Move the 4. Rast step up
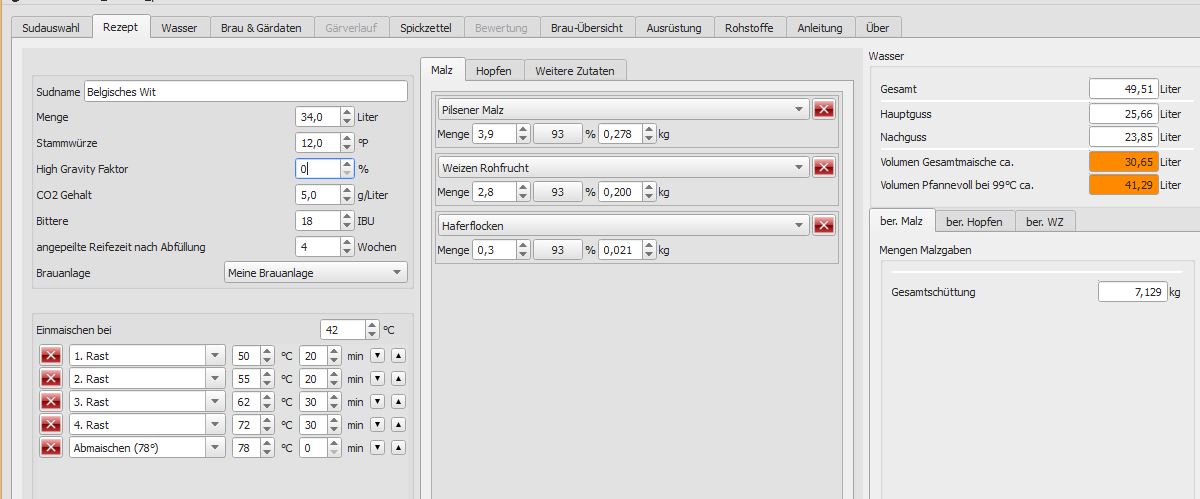1200x499 pixels. 397,425
